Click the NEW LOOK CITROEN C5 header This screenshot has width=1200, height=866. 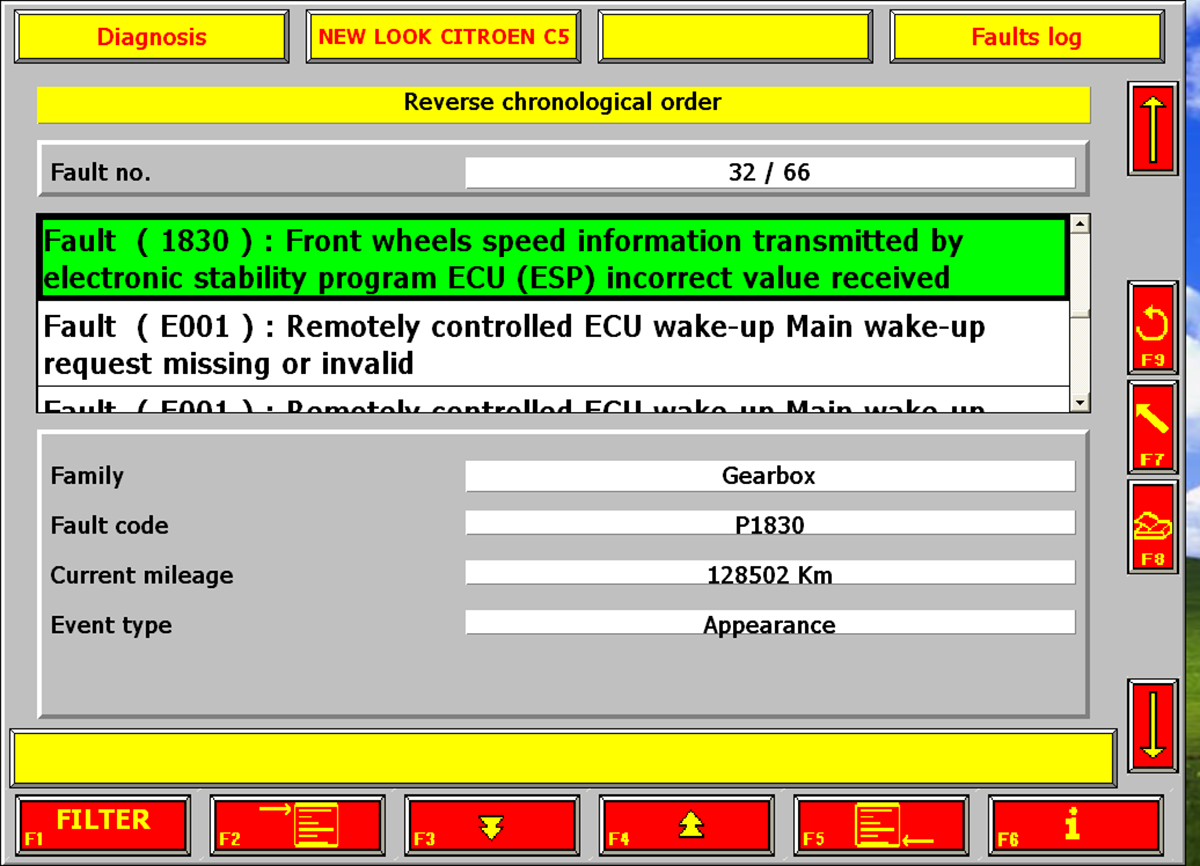(444, 37)
